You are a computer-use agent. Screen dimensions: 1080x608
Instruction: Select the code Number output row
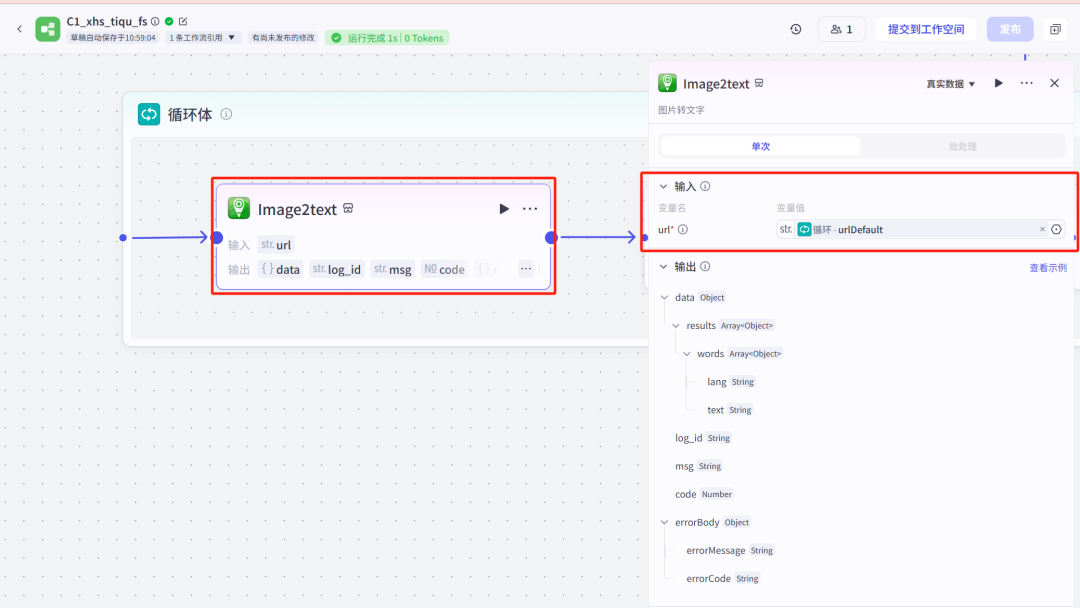[x=704, y=494]
